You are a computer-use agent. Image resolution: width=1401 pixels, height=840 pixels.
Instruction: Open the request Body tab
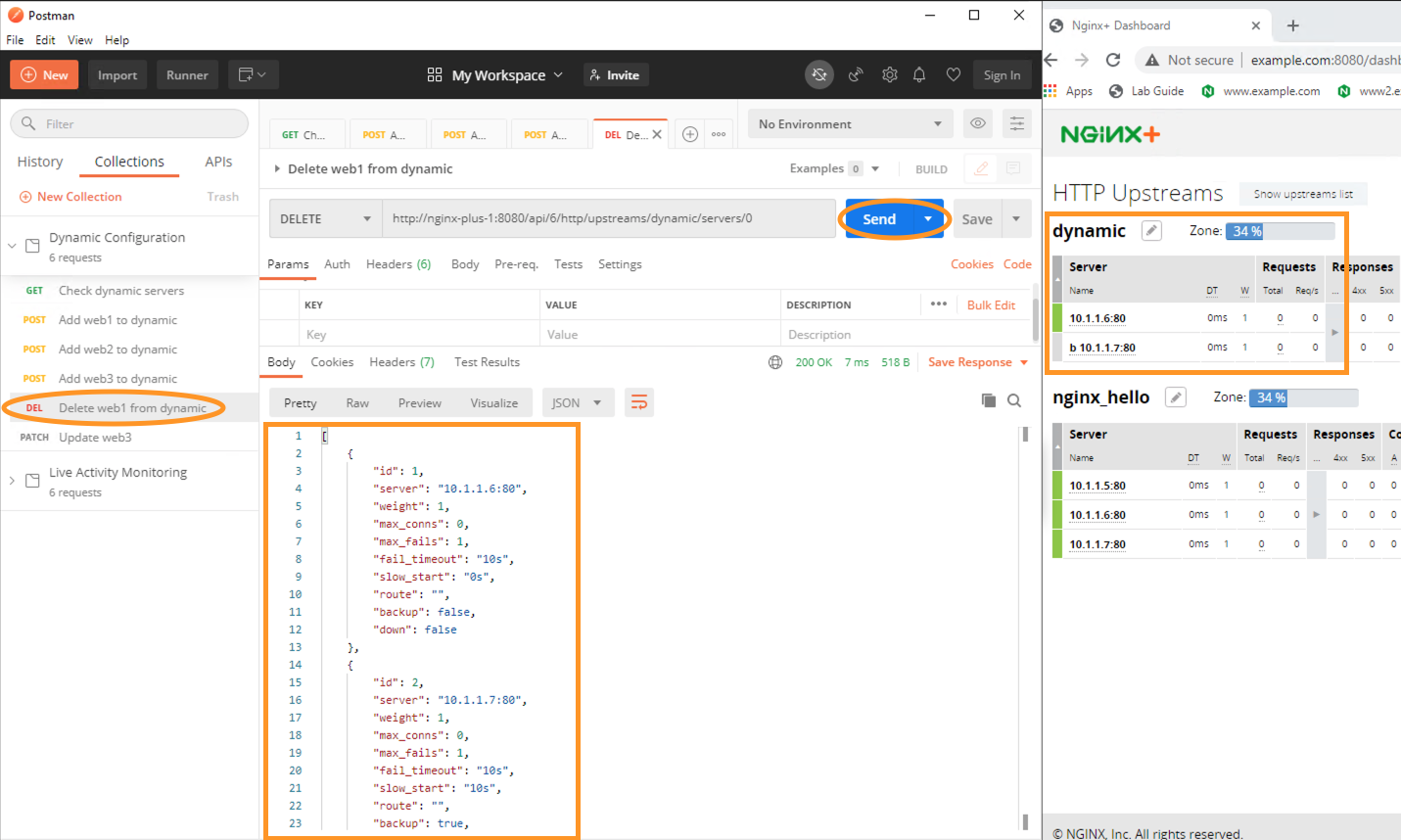465,264
